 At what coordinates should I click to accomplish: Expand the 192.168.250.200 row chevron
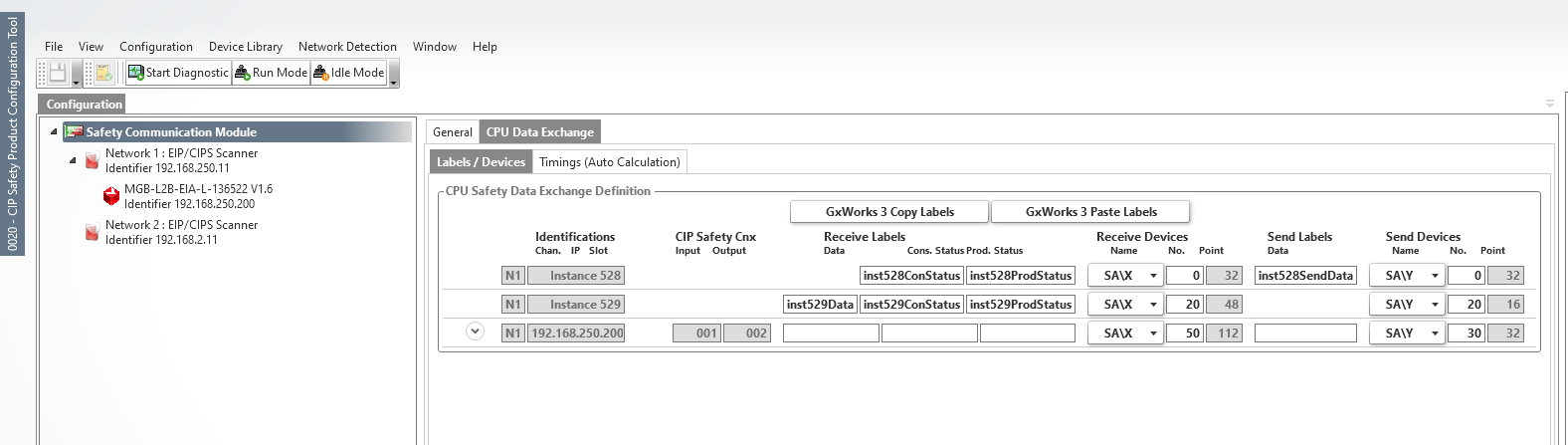476,332
